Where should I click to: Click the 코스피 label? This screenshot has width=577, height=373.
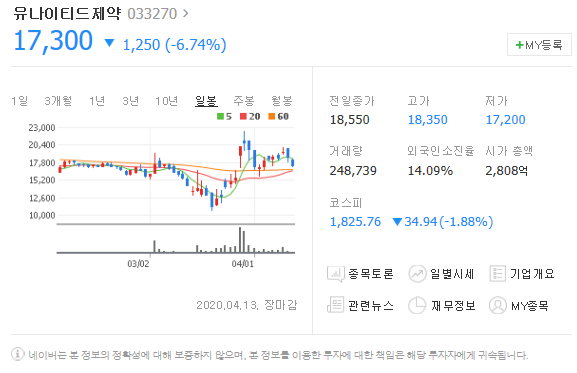[x=346, y=203]
